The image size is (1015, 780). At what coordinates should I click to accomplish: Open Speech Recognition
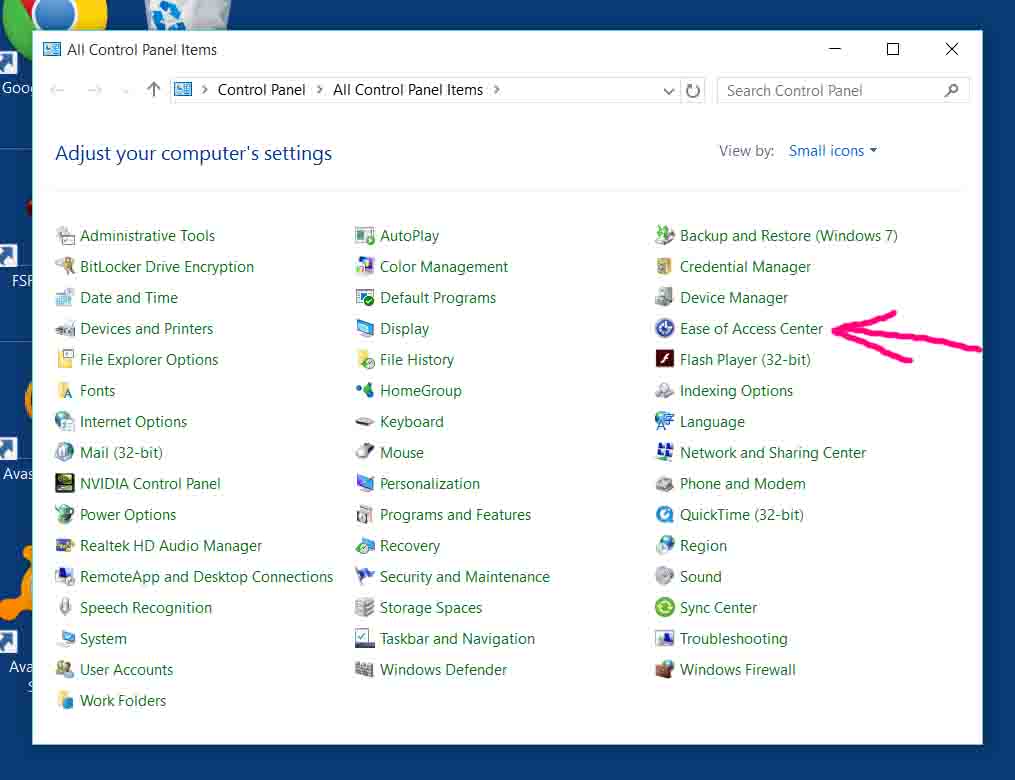pyautogui.click(x=146, y=607)
